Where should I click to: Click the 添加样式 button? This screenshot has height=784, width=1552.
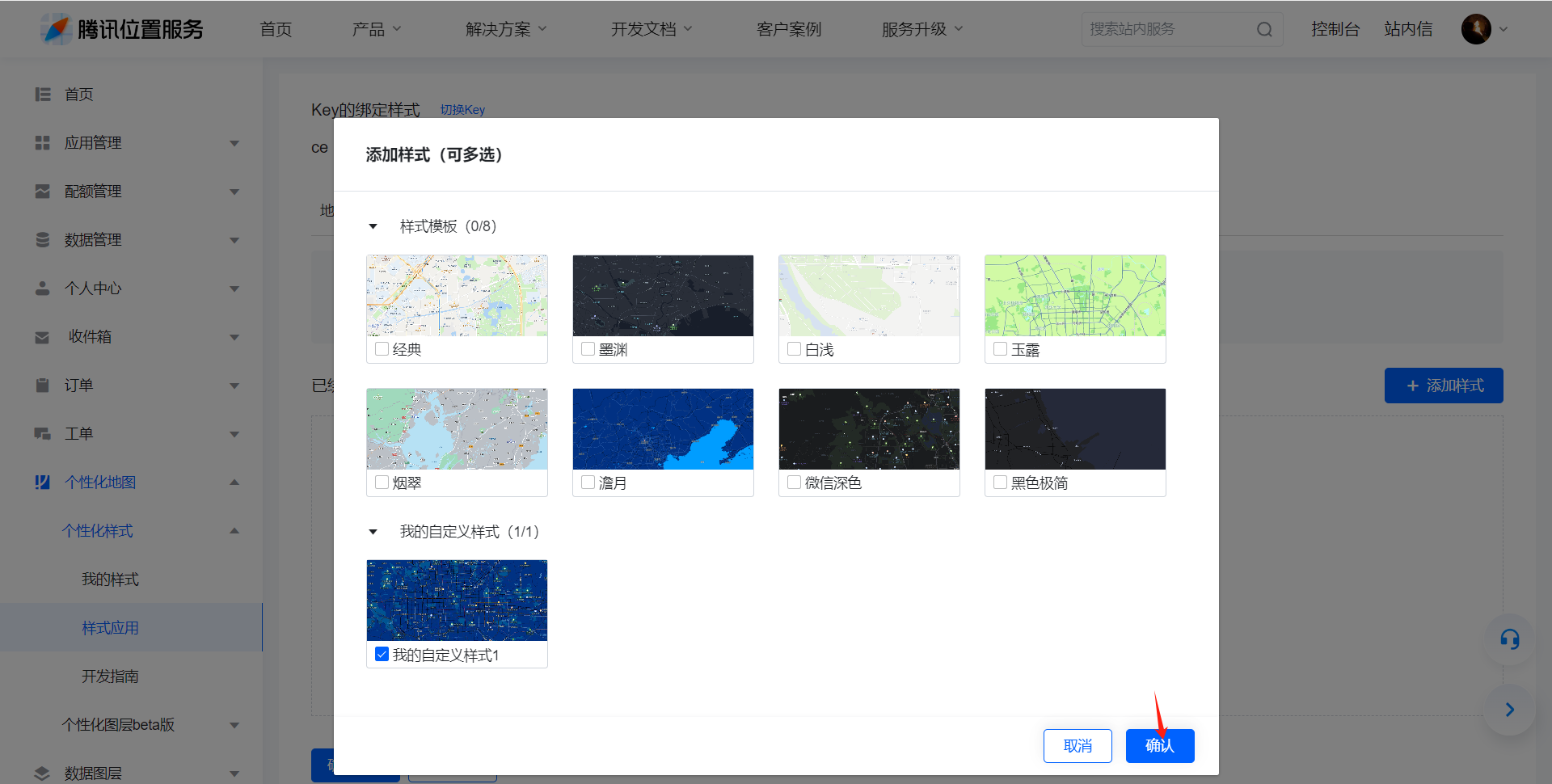point(1444,386)
